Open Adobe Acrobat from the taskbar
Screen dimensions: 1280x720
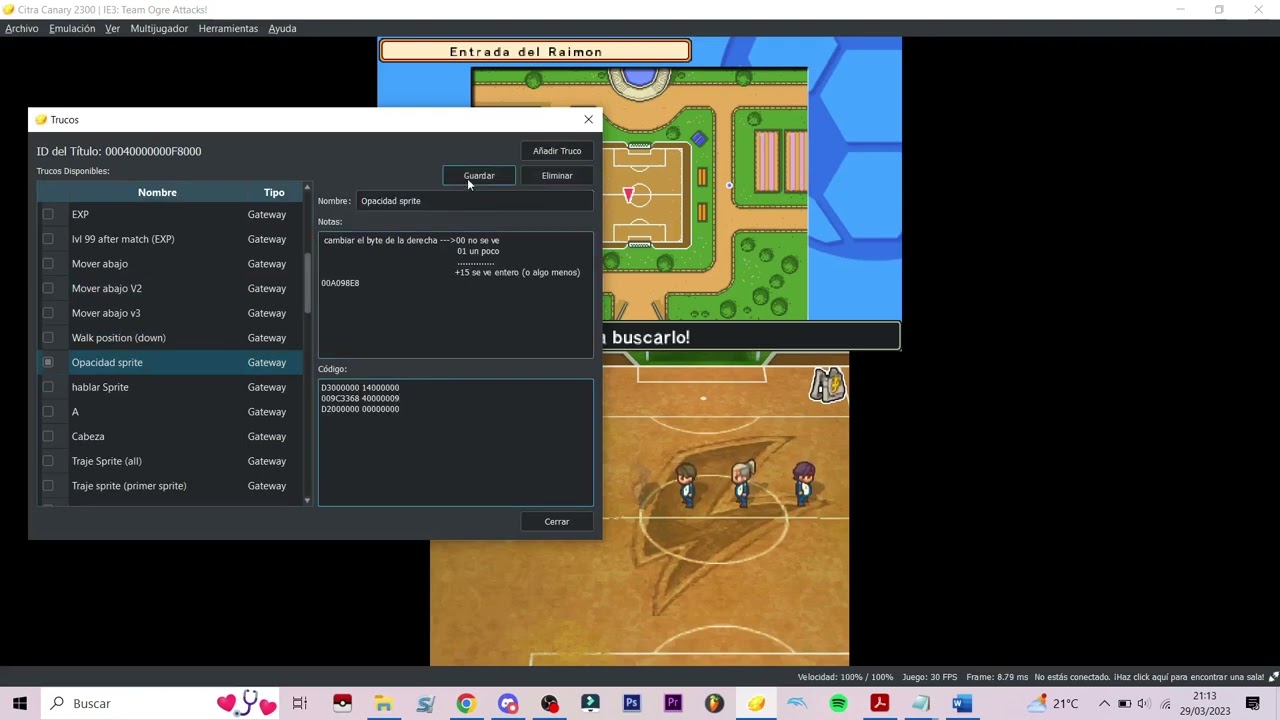[880, 704]
